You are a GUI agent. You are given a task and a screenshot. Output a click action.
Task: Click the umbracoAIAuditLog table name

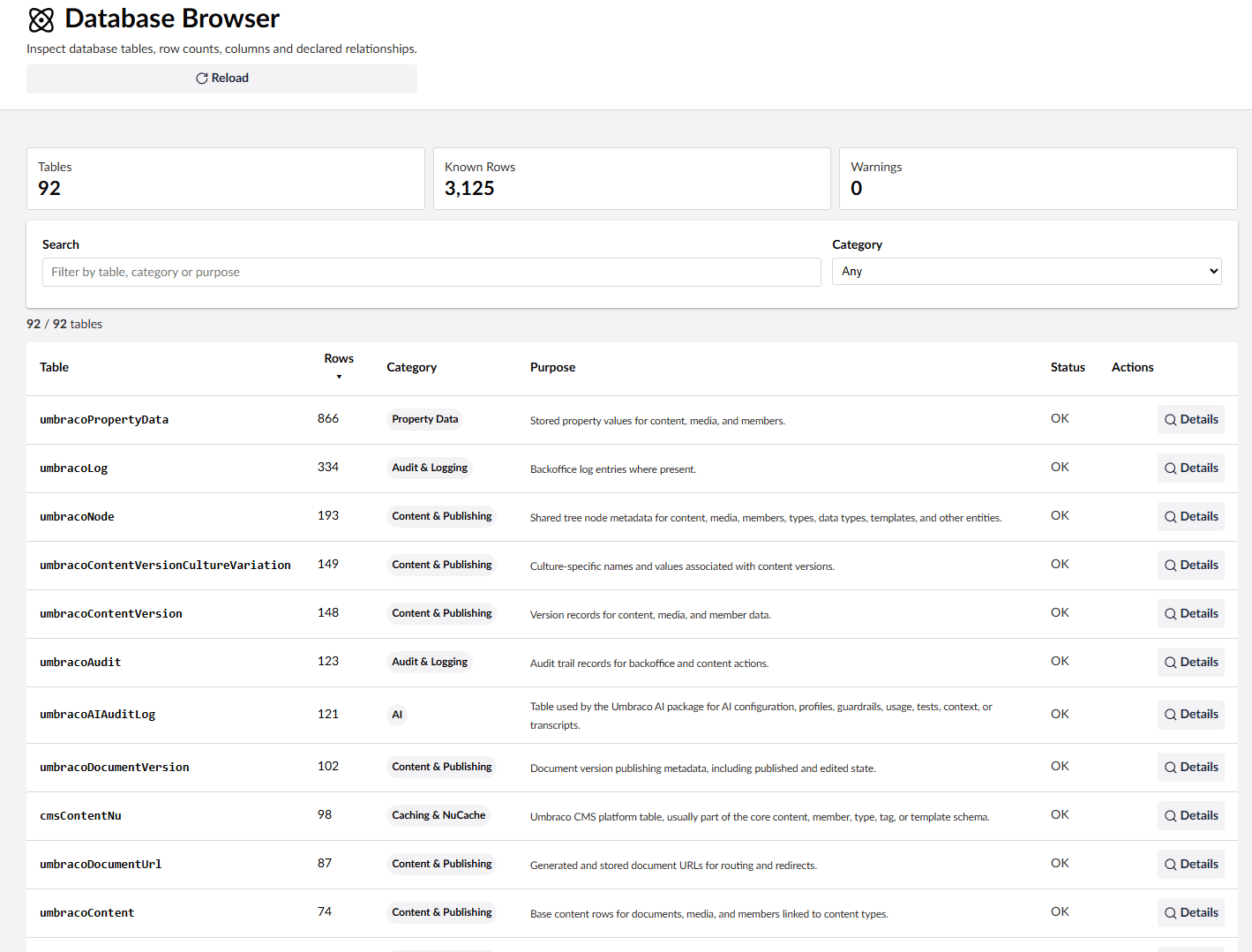[97, 715]
